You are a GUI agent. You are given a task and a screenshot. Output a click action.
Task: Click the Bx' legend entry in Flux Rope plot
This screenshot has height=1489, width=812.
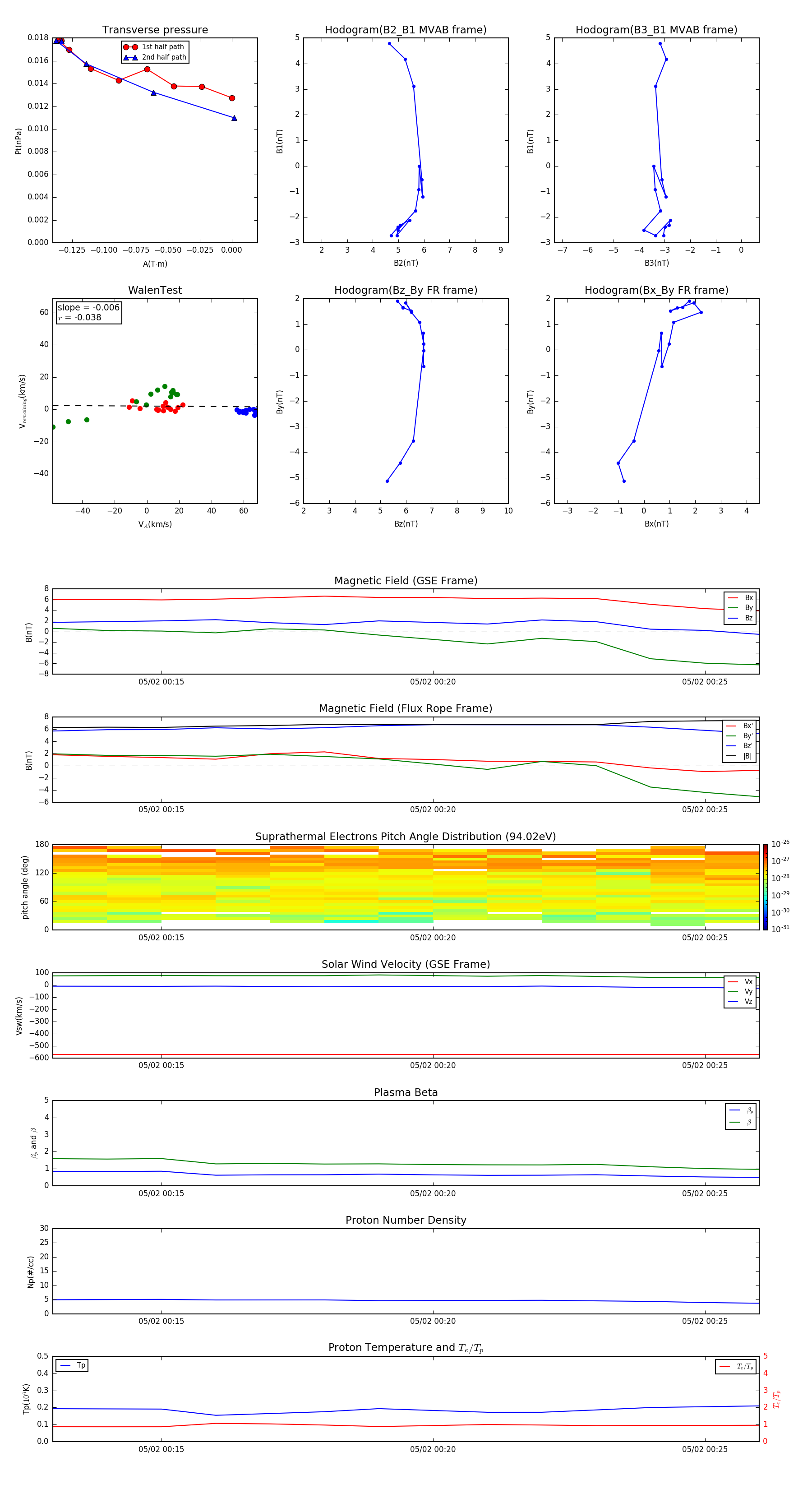pos(739,726)
